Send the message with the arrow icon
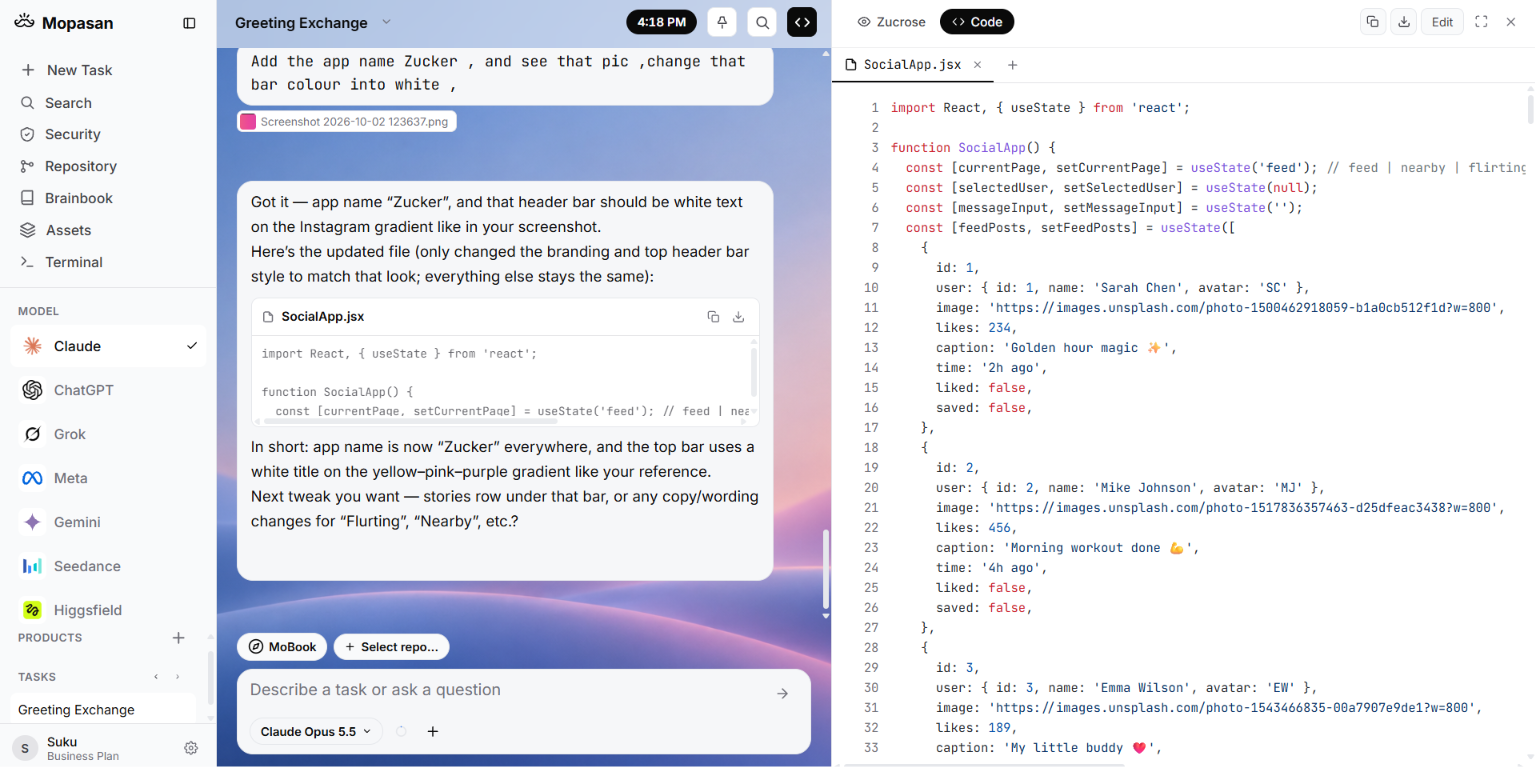The width and height of the screenshot is (1535, 767). (x=783, y=693)
